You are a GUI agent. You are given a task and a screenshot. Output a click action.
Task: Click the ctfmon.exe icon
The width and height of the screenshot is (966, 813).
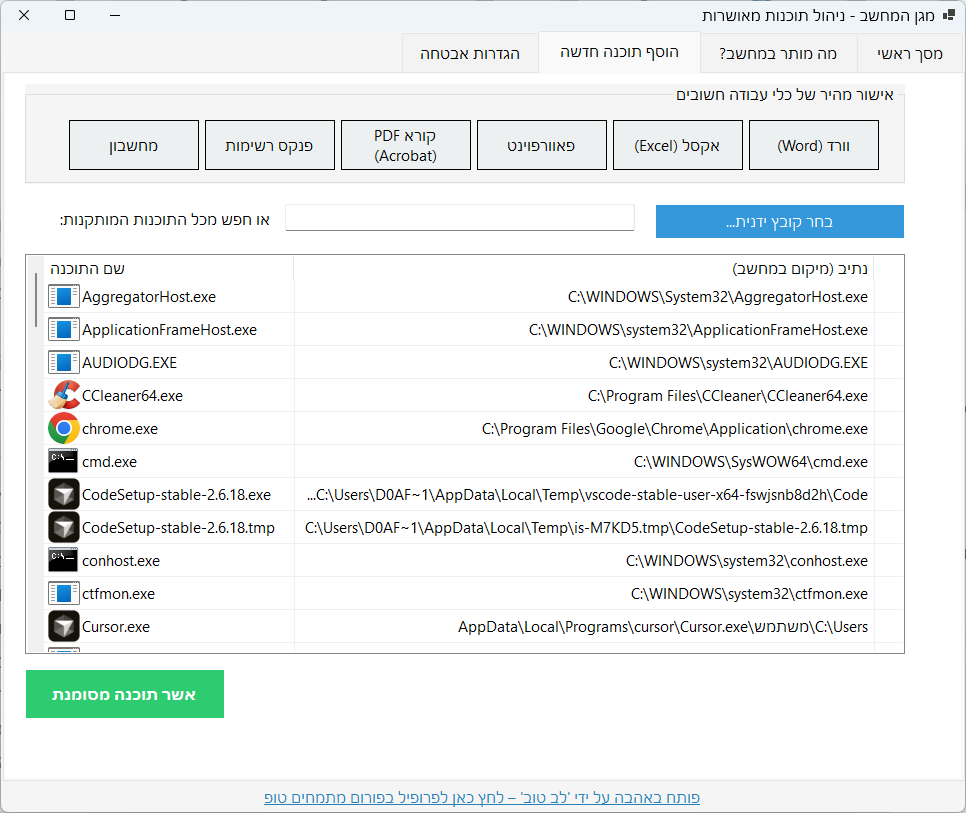point(64,593)
